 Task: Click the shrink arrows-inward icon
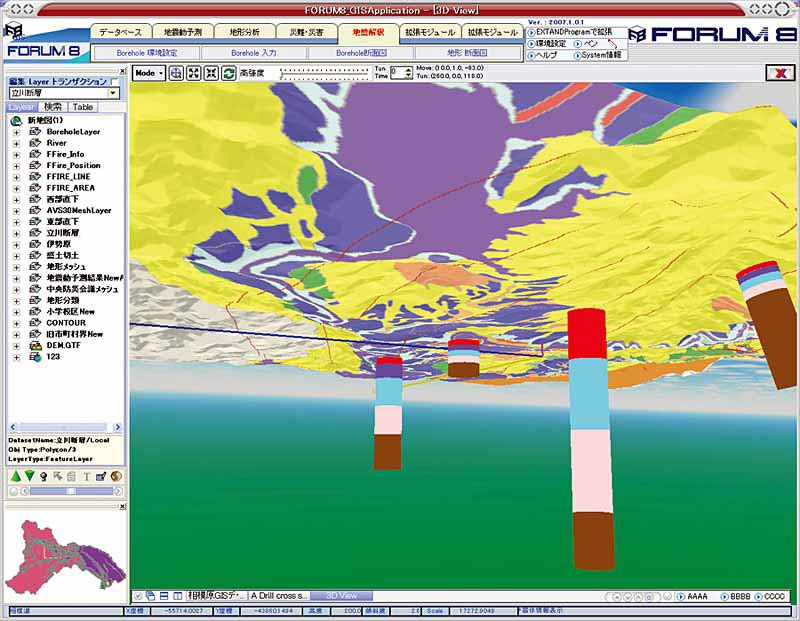pos(211,73)
